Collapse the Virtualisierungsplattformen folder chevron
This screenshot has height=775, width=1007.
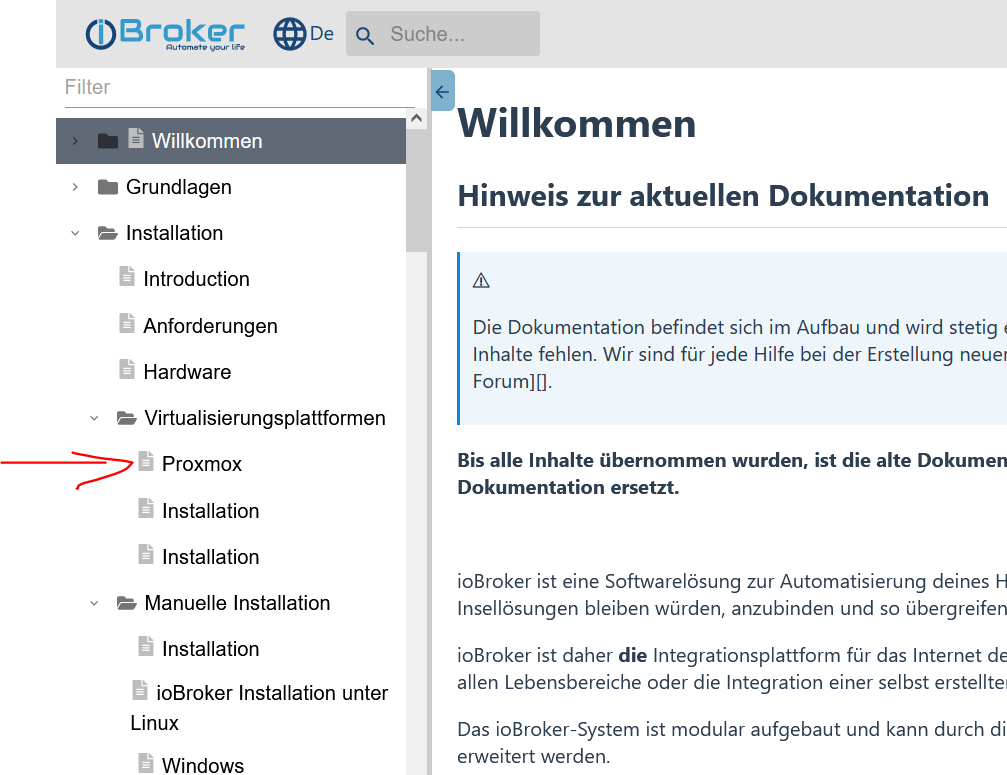click(94, 418)
